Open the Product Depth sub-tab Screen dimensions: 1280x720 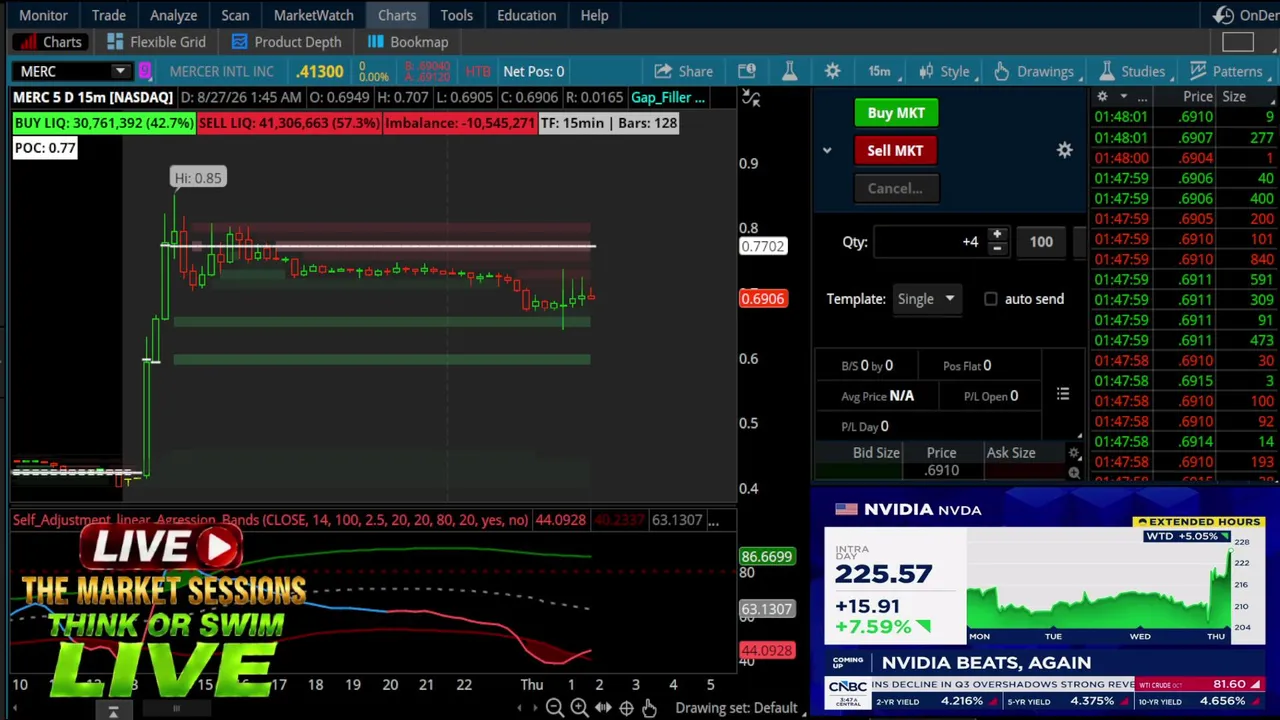286,42
